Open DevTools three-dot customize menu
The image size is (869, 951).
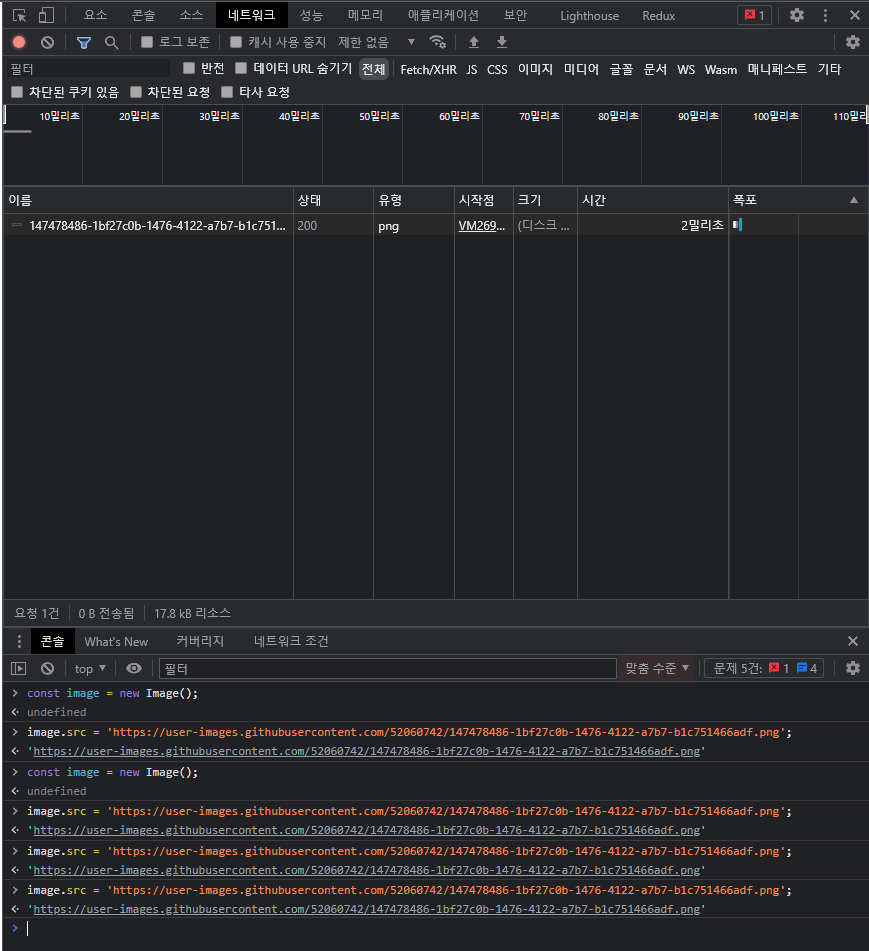coord(825,15)
